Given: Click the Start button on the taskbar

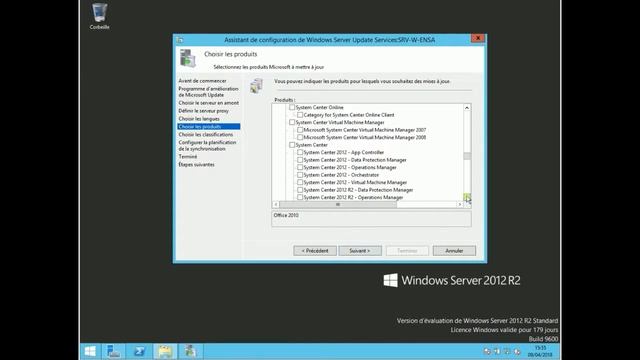Looking at the screenshot, I should (90, 351).
